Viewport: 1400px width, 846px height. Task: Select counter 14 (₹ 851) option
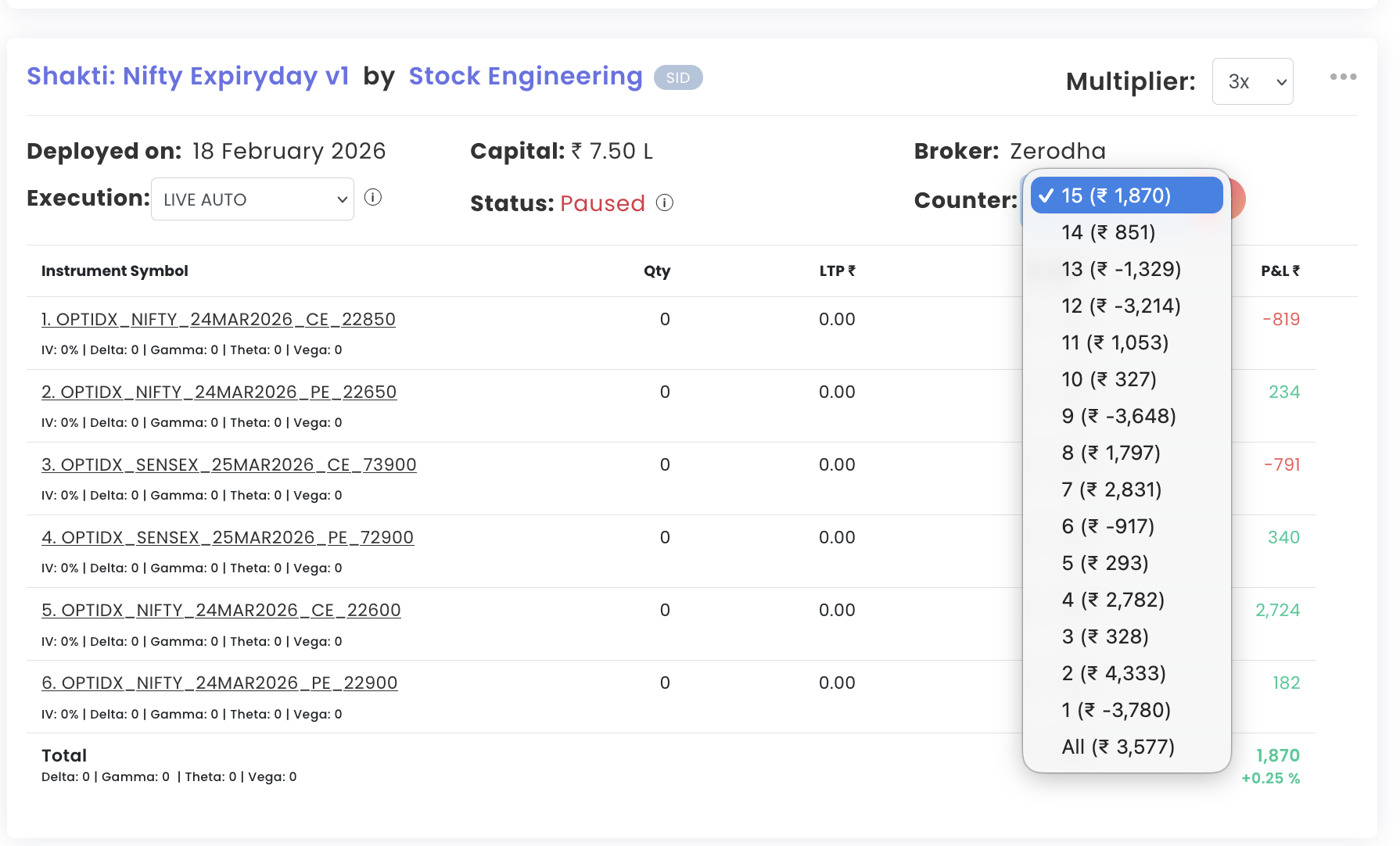click(x=1108, y=232)
